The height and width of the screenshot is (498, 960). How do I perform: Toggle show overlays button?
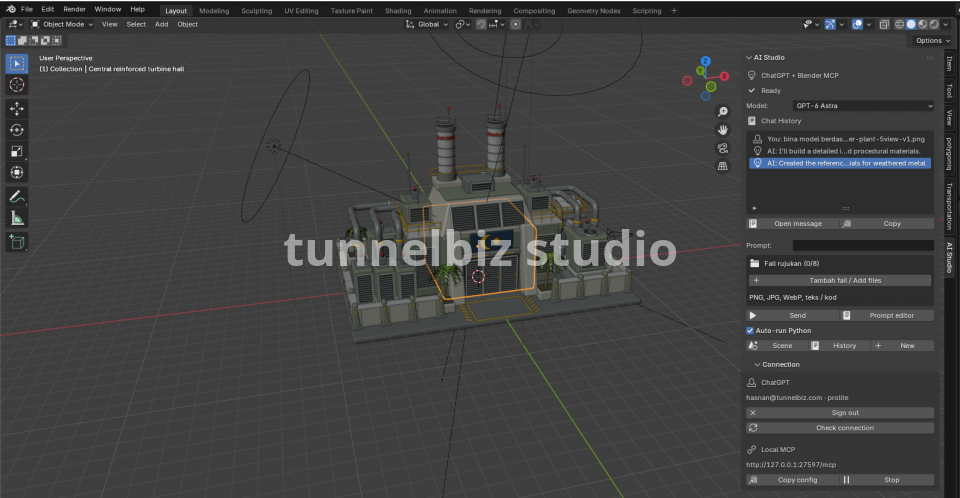click(x=857, y=25)
